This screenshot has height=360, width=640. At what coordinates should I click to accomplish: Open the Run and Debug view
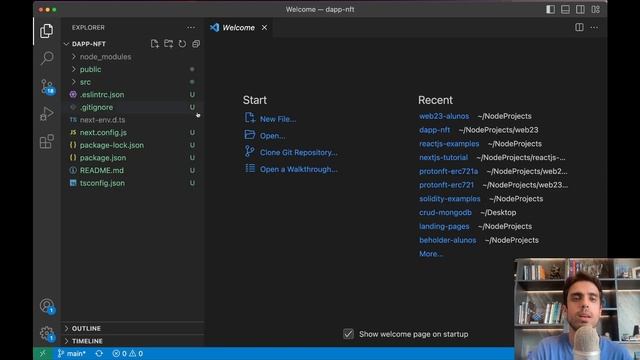tap(47, 114)
